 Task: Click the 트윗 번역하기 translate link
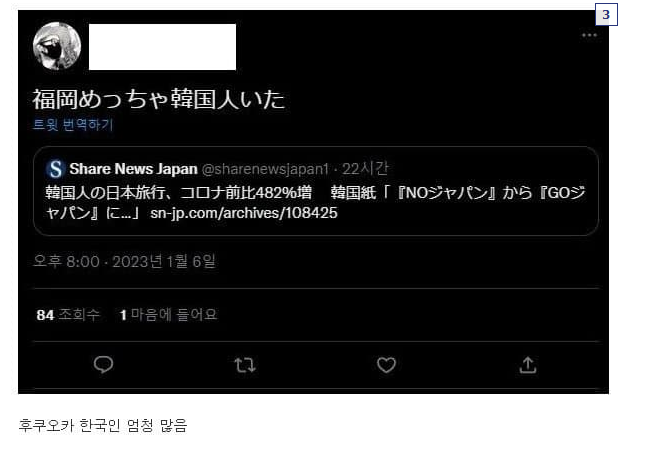click(73, 124)
